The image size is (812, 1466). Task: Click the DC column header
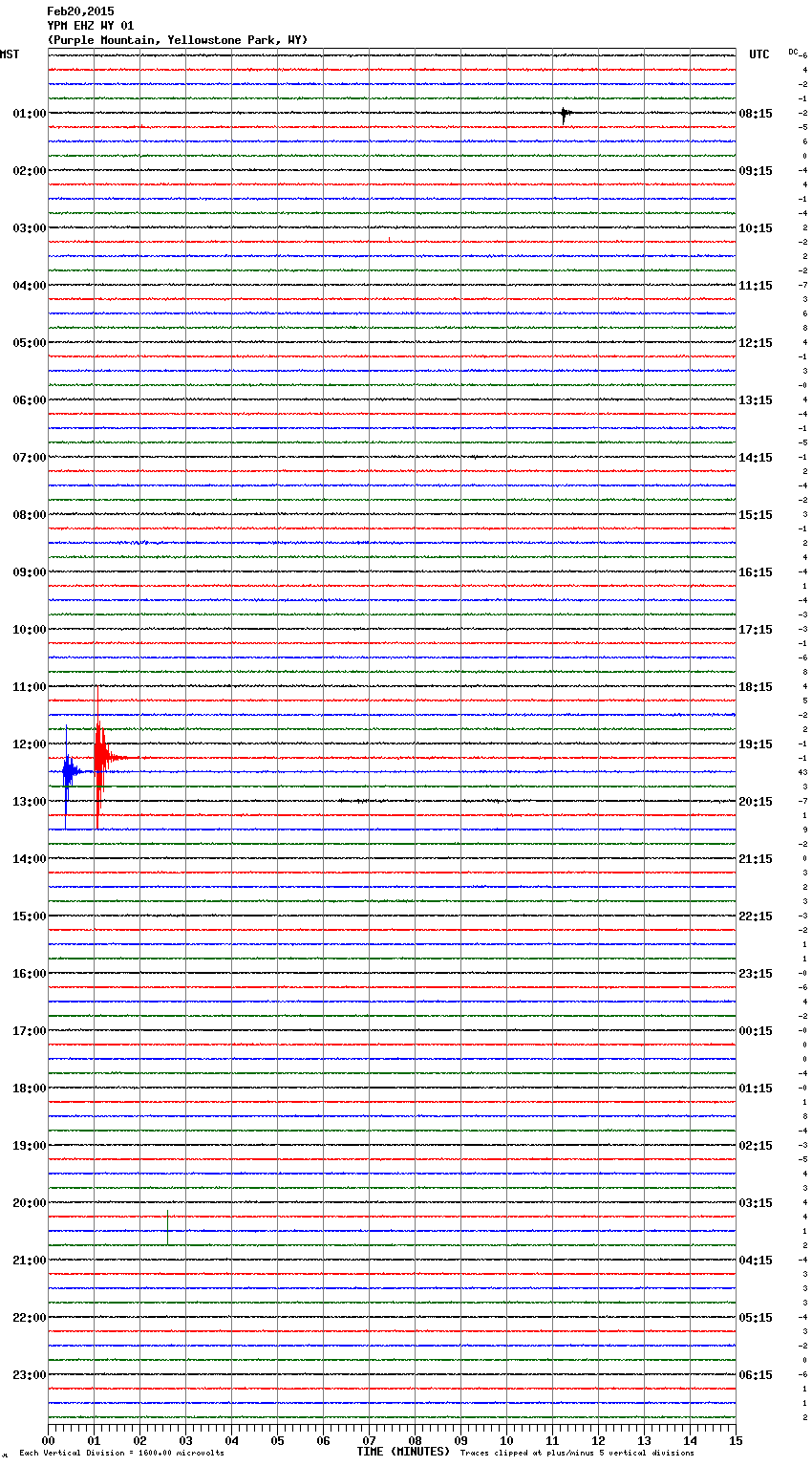(x=793, y=52)
